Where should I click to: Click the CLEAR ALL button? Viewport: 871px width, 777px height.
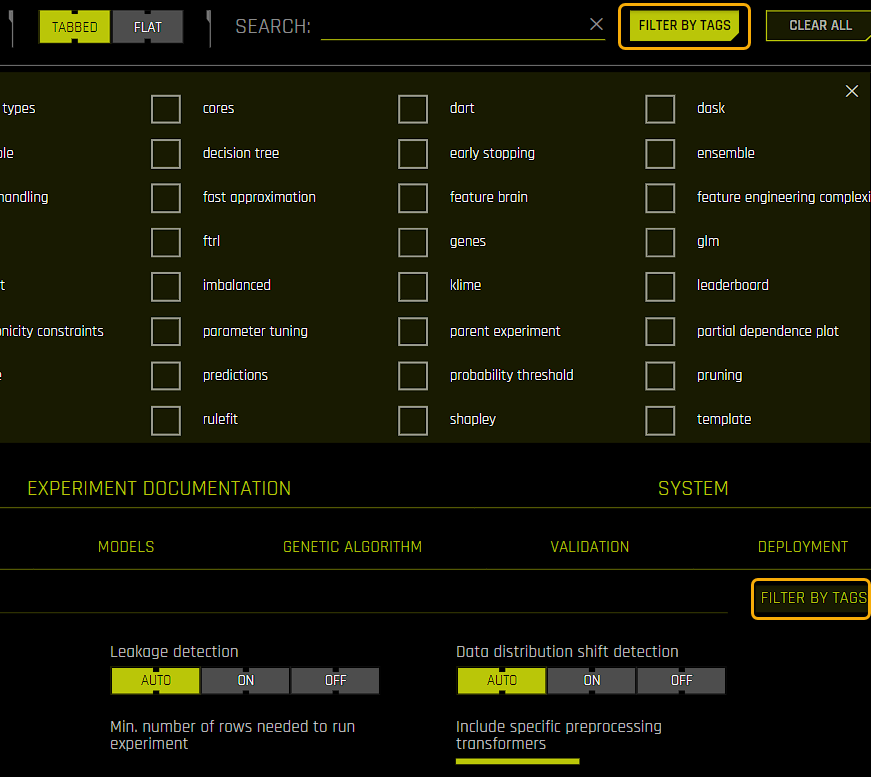coord(818,25)
